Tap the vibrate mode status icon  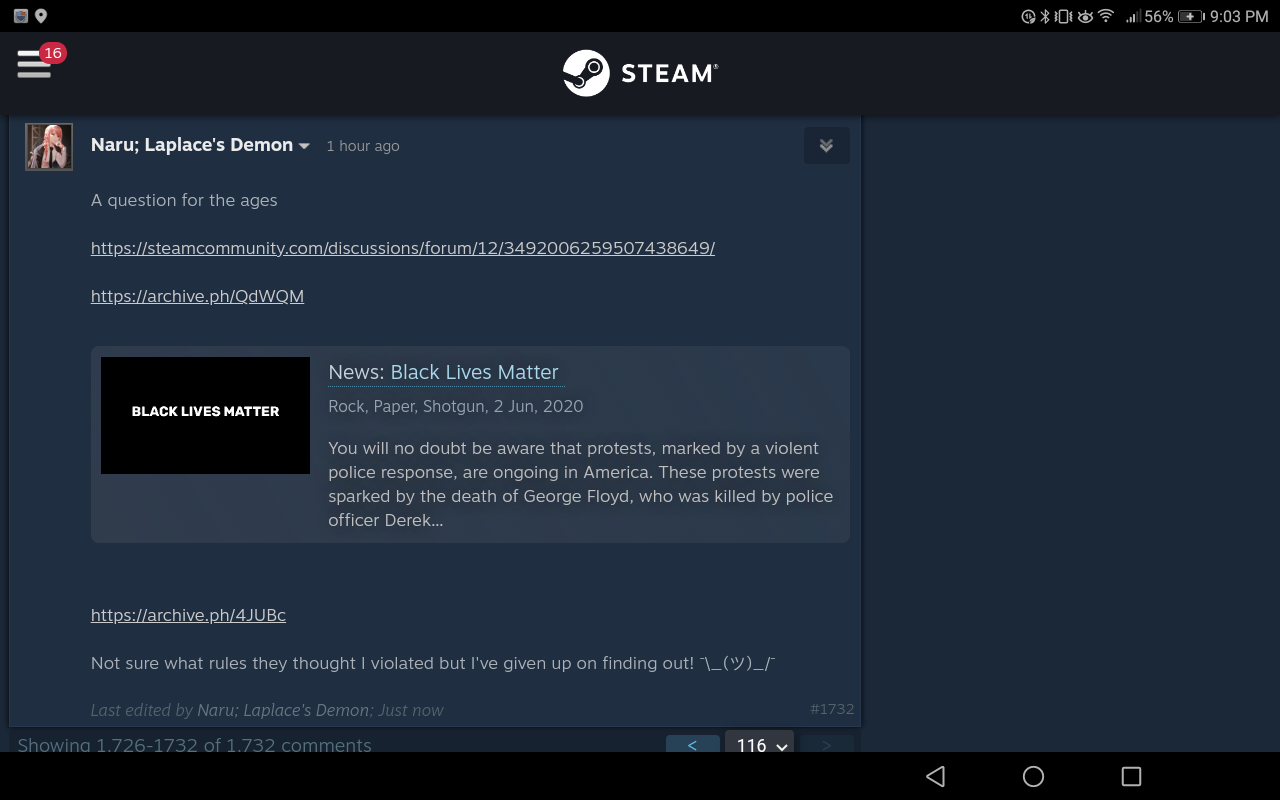[x=1064, y=16]
